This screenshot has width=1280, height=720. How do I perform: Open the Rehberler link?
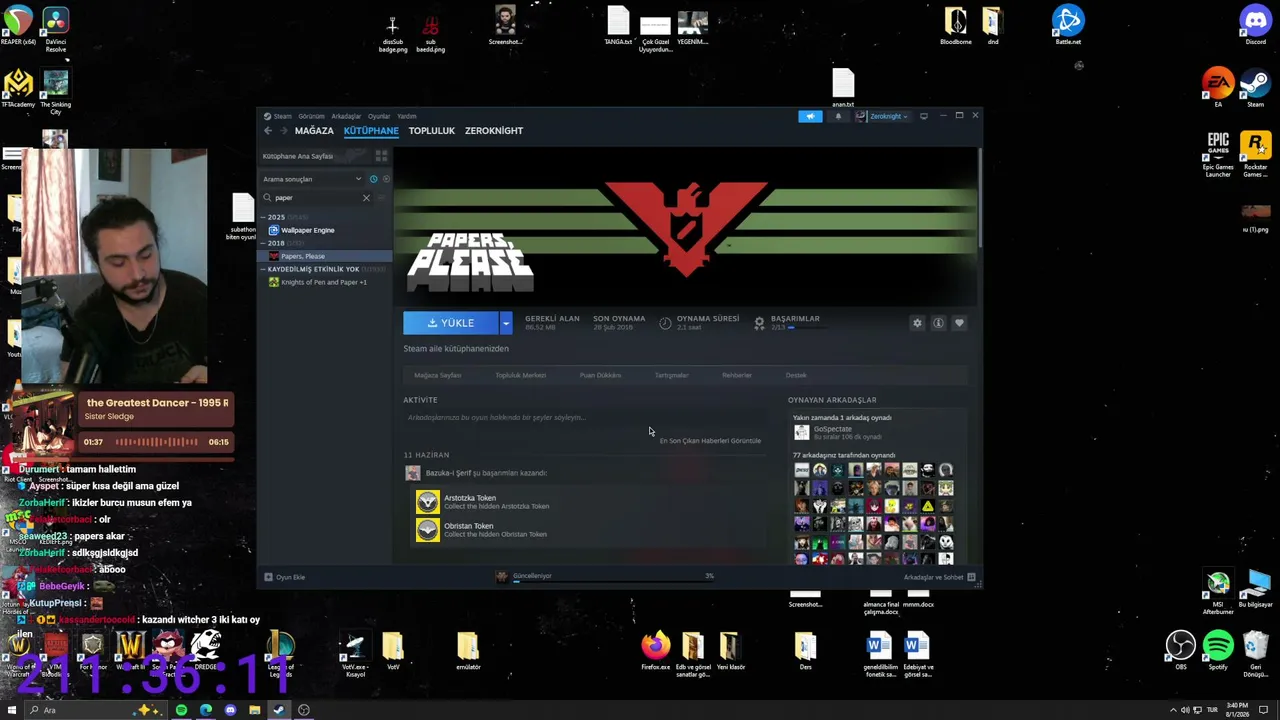[x=737, y=375]
